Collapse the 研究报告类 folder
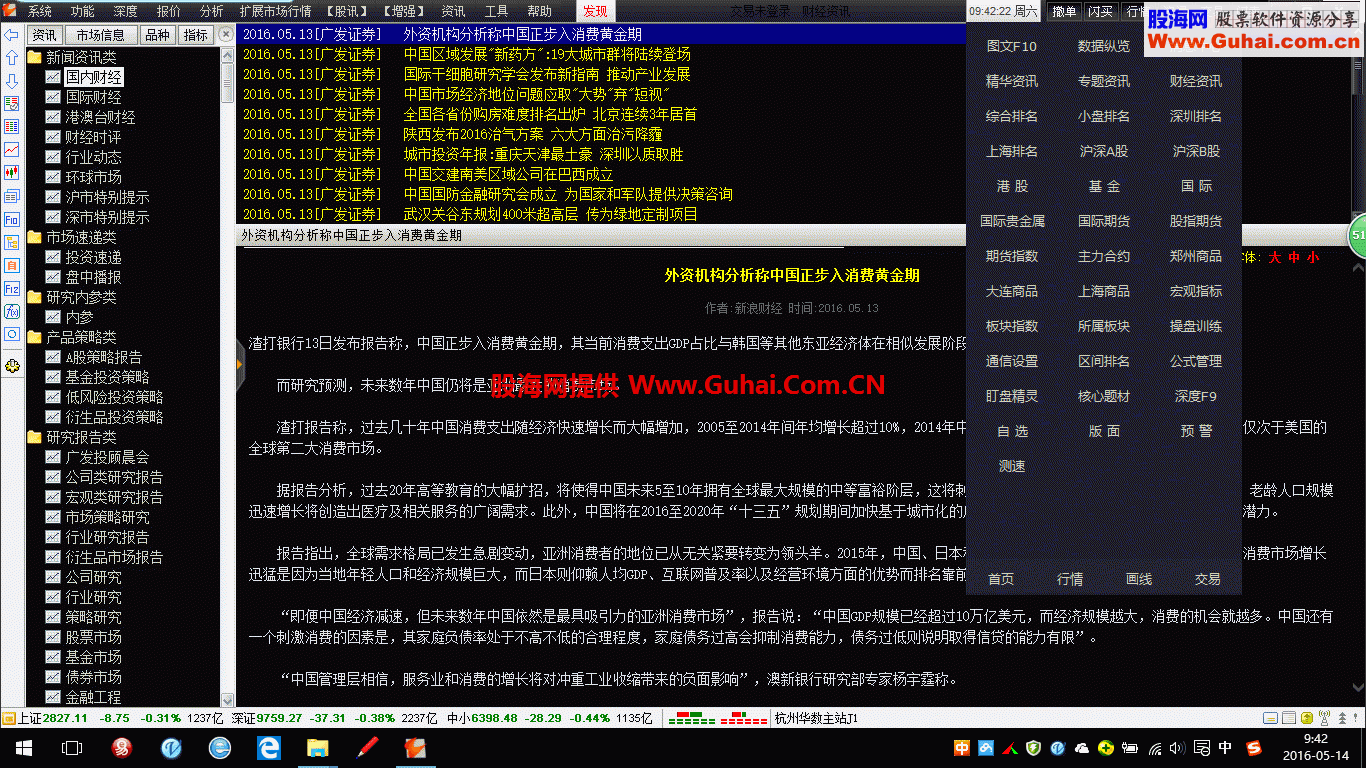The image size is (1366, 768). click(x=35, y=437)
